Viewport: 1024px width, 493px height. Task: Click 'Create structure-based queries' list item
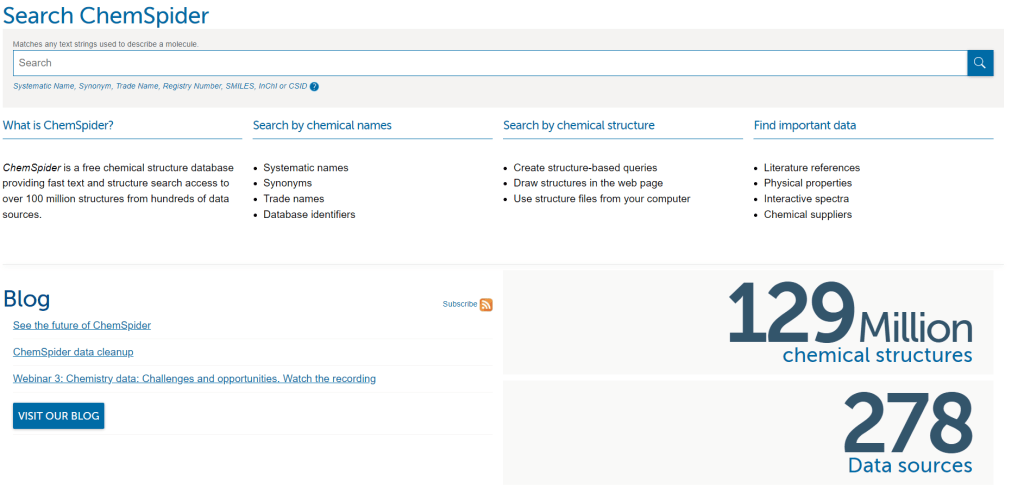pos(585,167)
